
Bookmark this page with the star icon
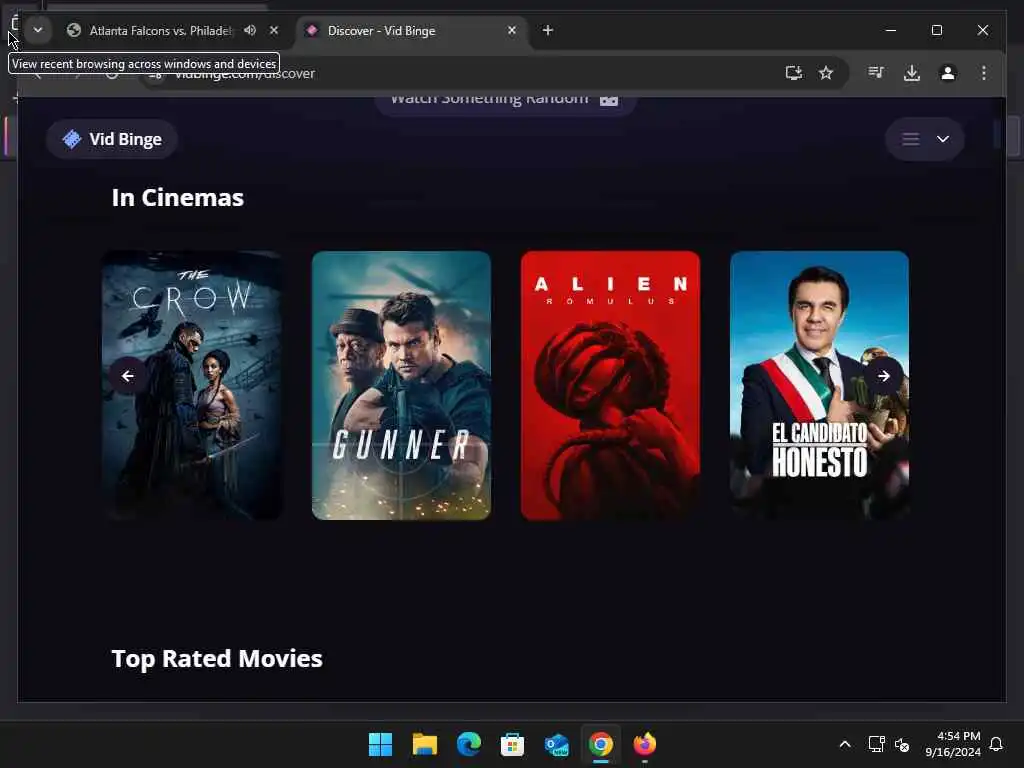(826, 72)
